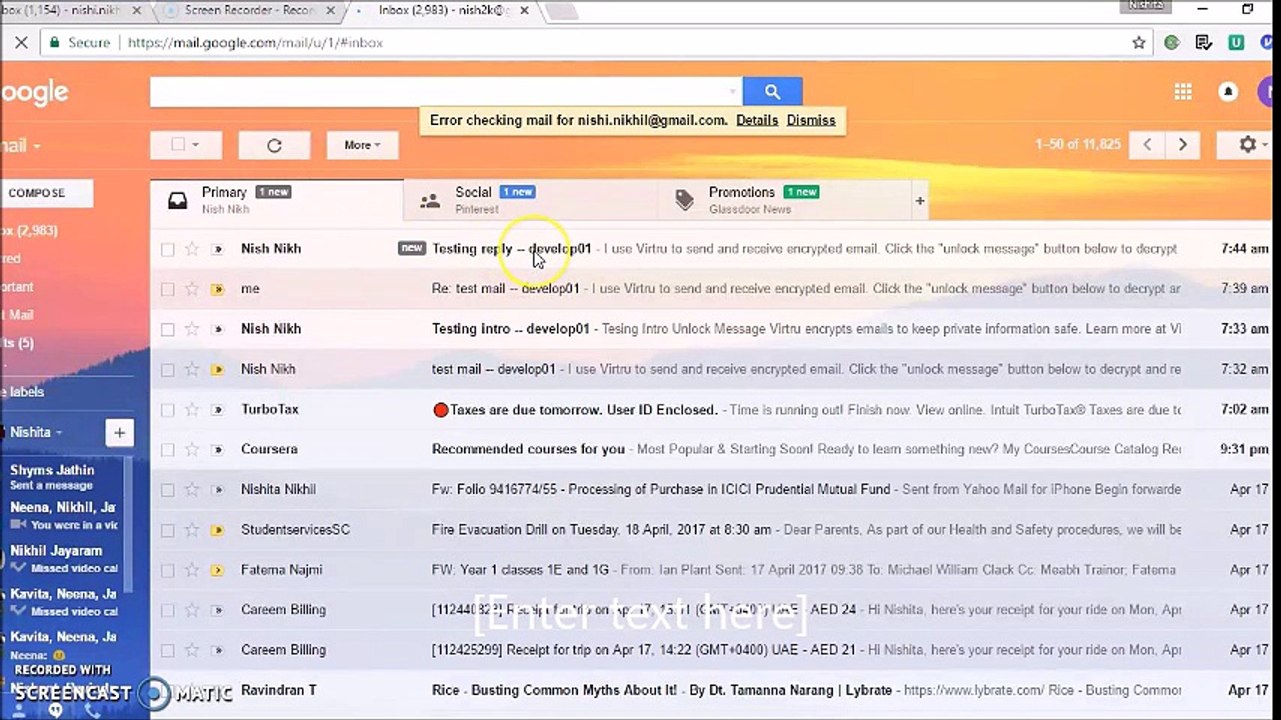Check the TurboTax email checkbox
The height and width of the screenshot is (720, 1281).
click(167, 409)
